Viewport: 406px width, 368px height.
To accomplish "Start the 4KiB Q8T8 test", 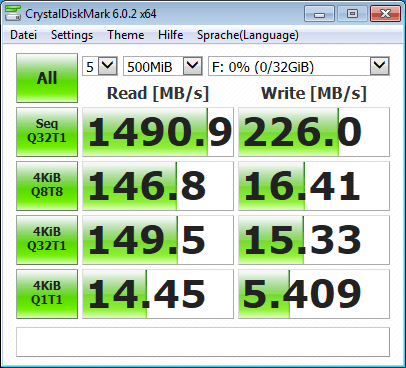I will 47,186.
